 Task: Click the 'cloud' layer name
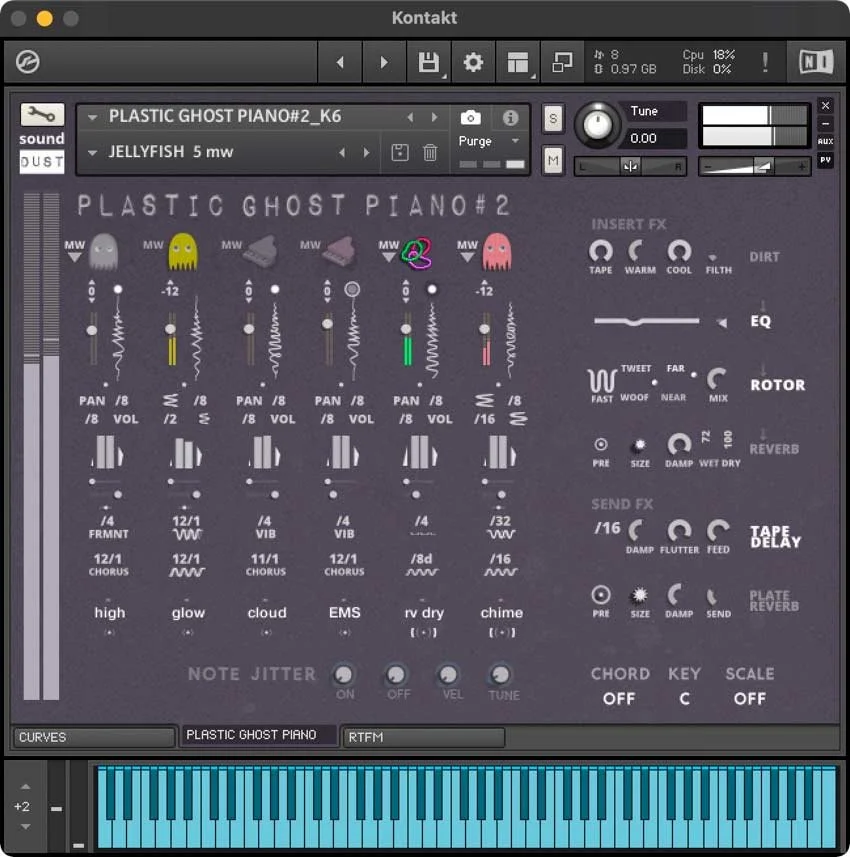click(x=267, y=613)
